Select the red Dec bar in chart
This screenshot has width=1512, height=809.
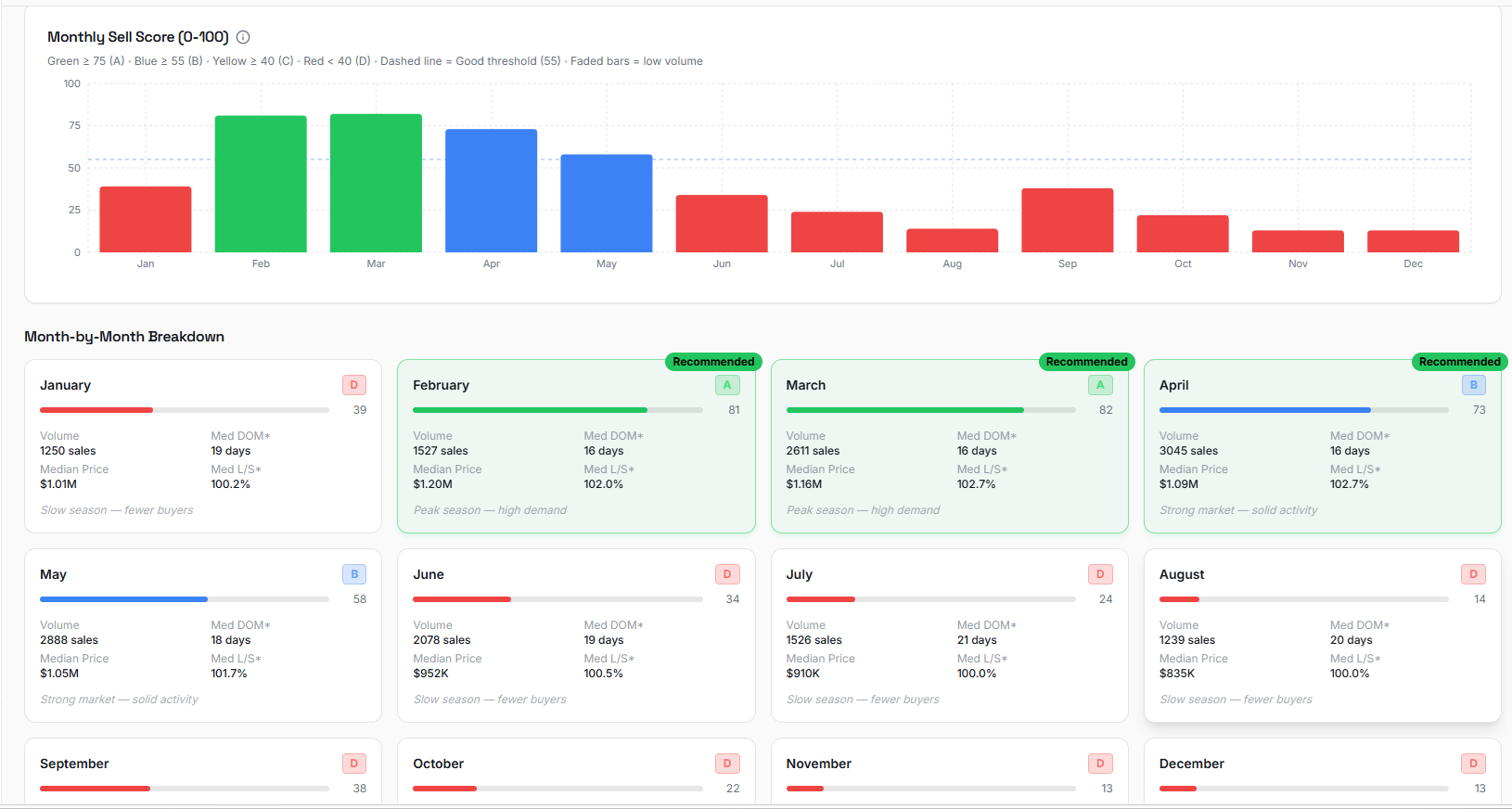[1413, 241]
